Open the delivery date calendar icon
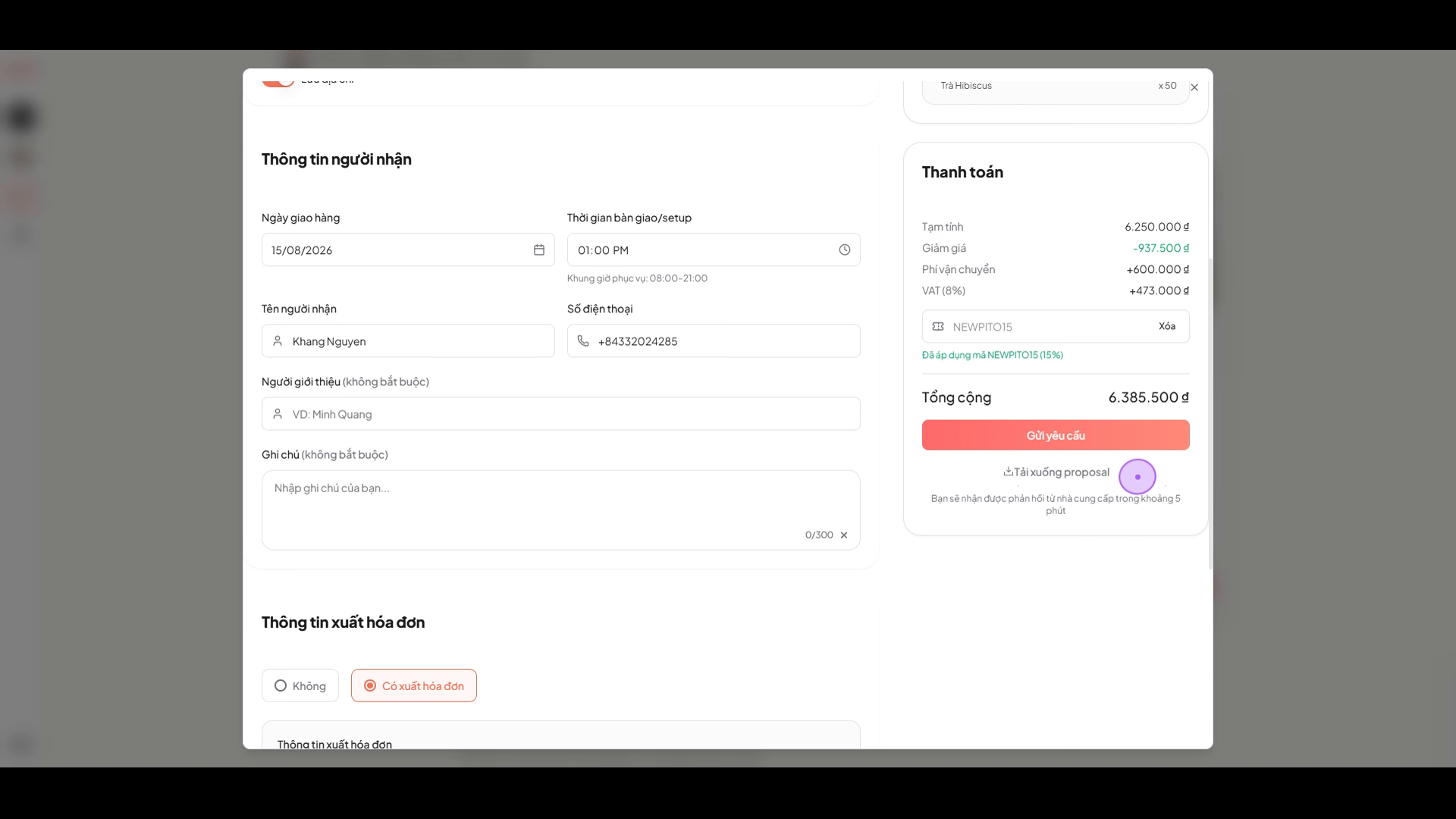Screen dimensions: 1456x819 [x=539, y=250]
